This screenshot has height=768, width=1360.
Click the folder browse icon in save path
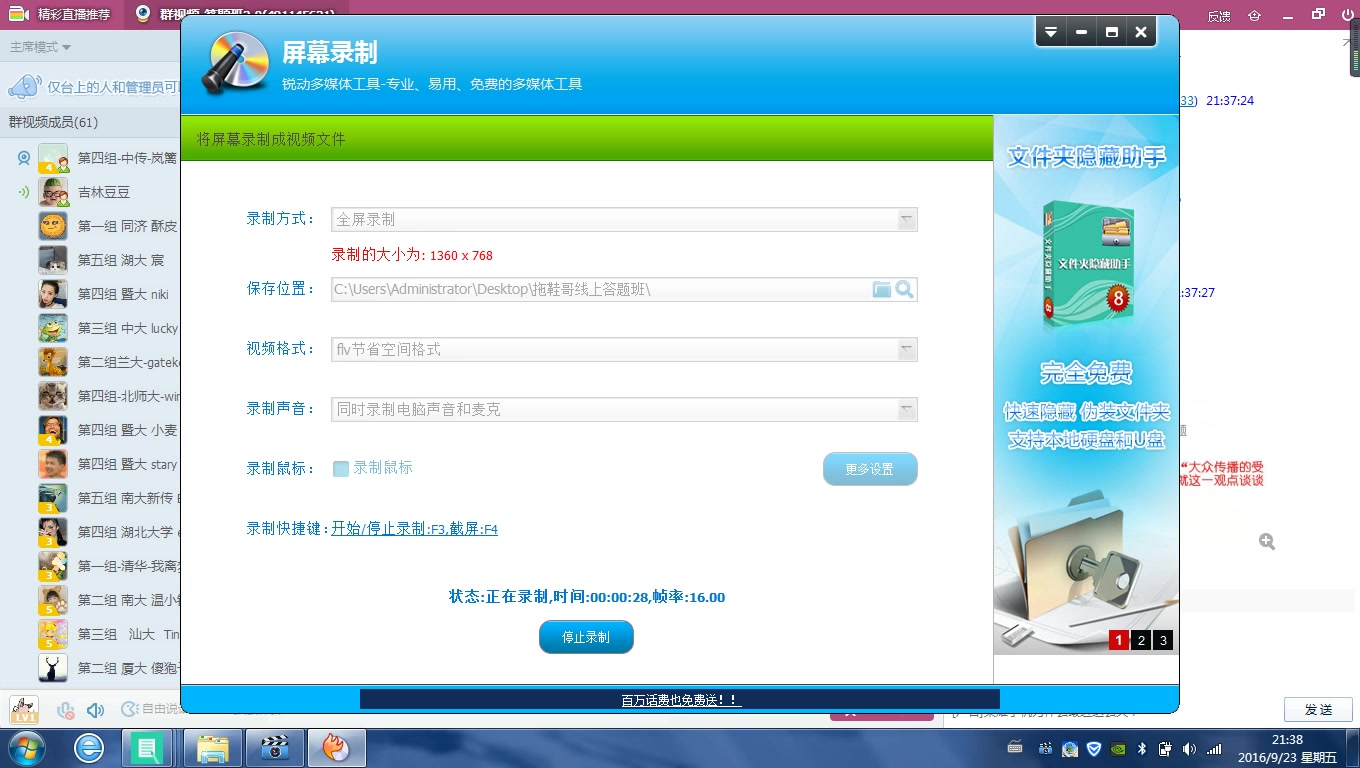coord(881,290)
